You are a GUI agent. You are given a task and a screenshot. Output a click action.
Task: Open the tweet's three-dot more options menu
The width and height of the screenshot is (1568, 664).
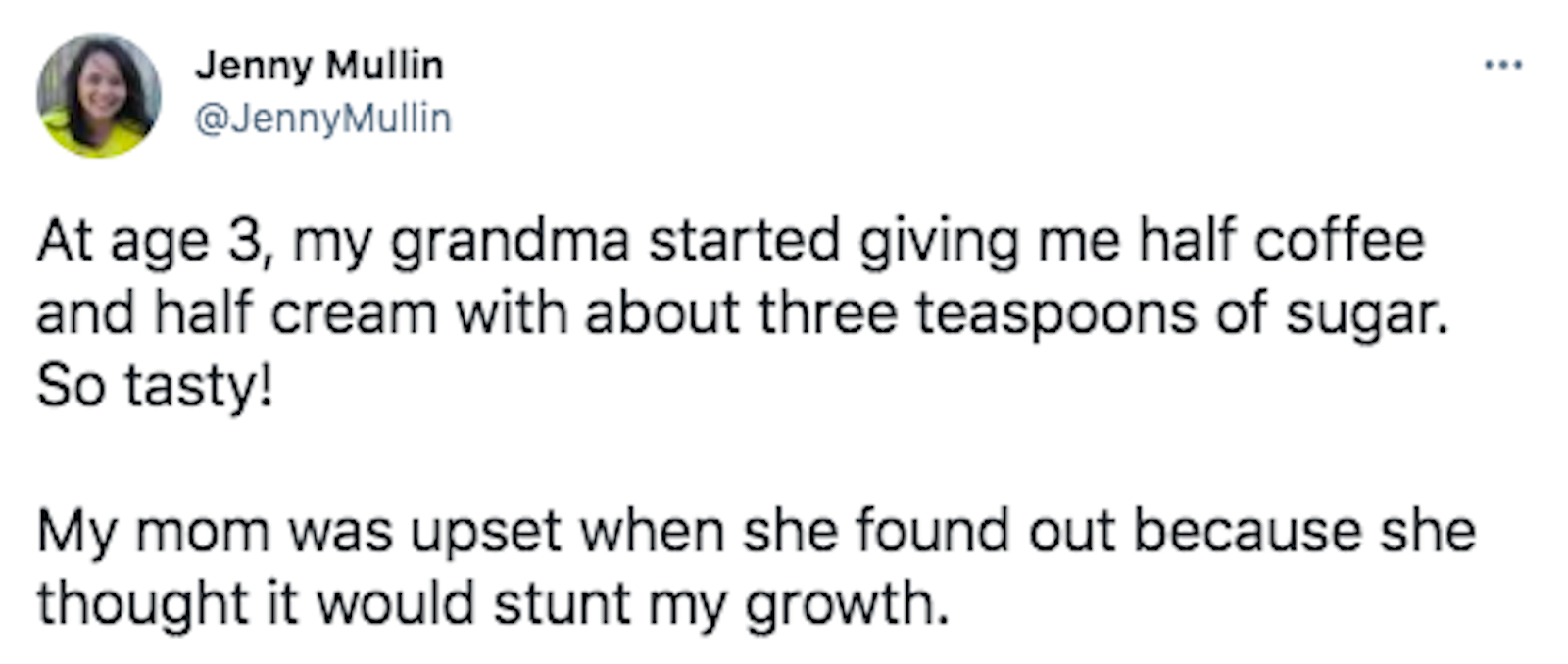[x=1502, y=66]
